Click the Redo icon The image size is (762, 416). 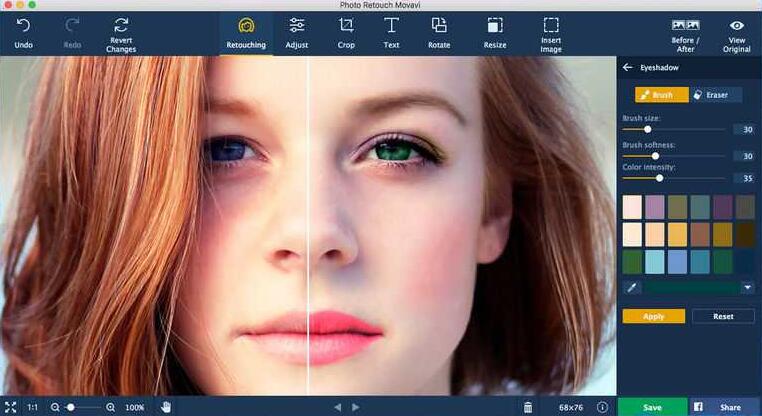point(72,25)
